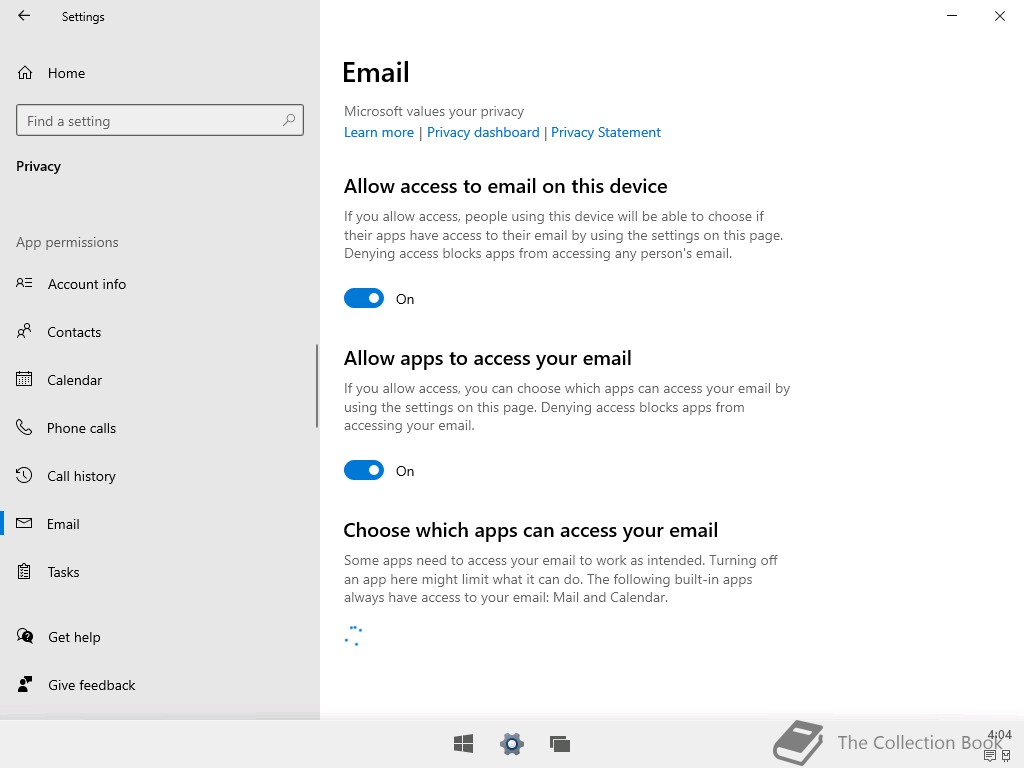1024x768 pixels.
Task: Turn off Allow apps to access your email
Action: tap(364, 470)
